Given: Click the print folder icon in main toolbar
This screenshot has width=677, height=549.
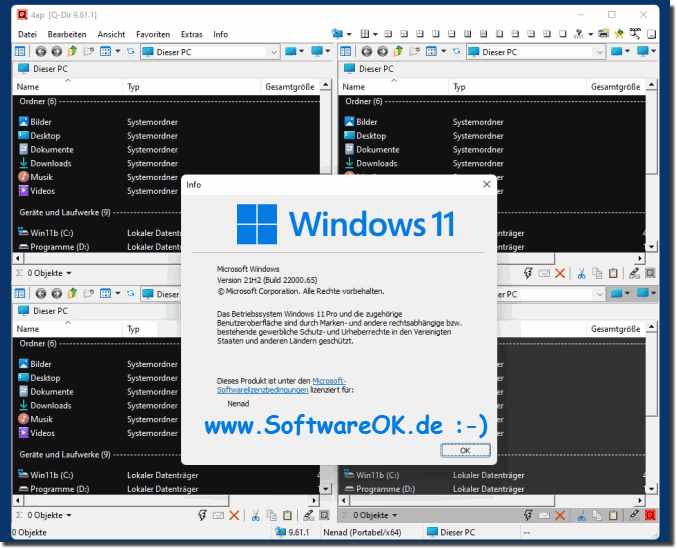Looking at the screenshot, I should click(604, 33).
